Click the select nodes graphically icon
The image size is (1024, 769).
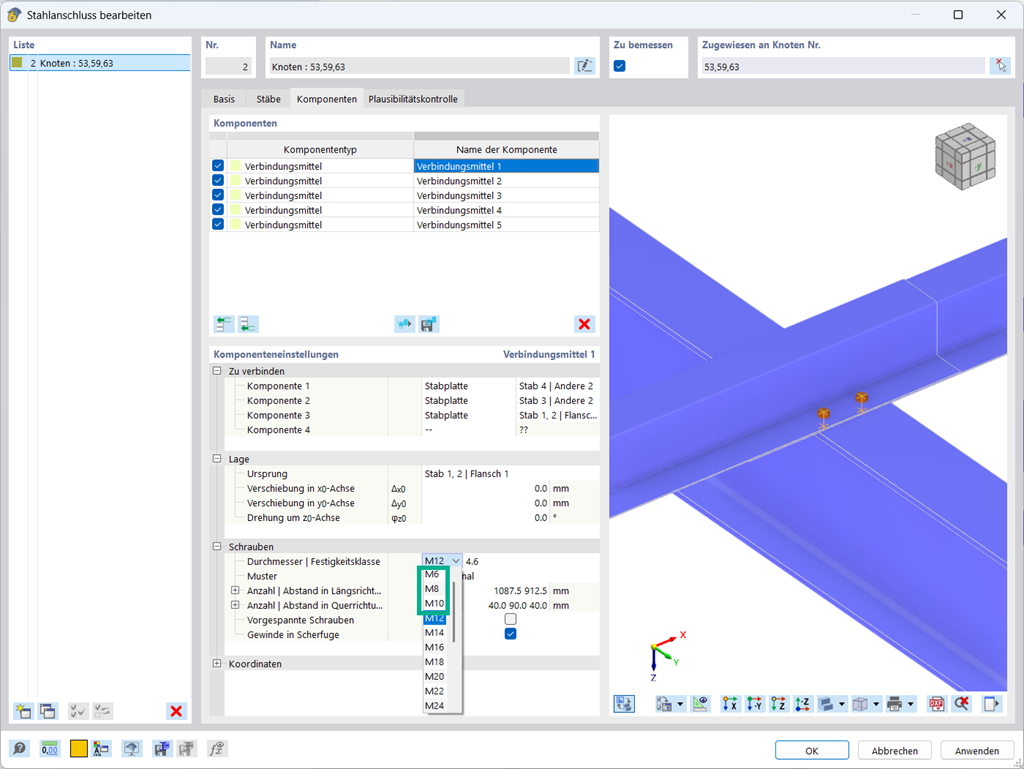click(1000, 66)
